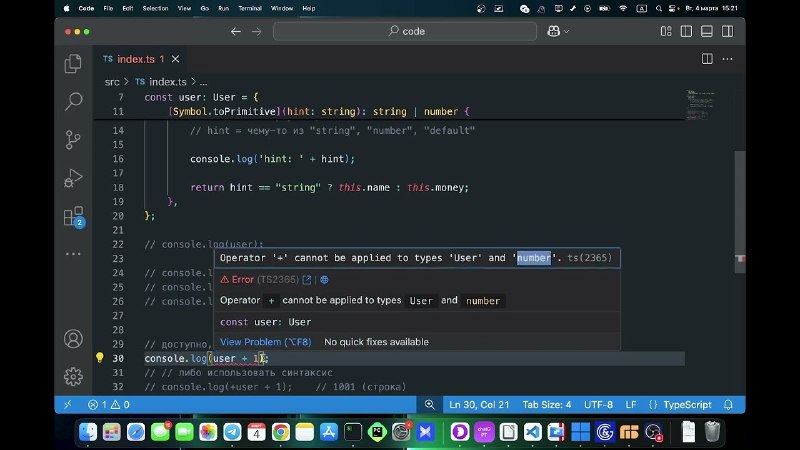The width and height of the screenshot is (800, 450).
Task: Click the lightbulb code action on line 30
Action: click(x=100, y=358)
